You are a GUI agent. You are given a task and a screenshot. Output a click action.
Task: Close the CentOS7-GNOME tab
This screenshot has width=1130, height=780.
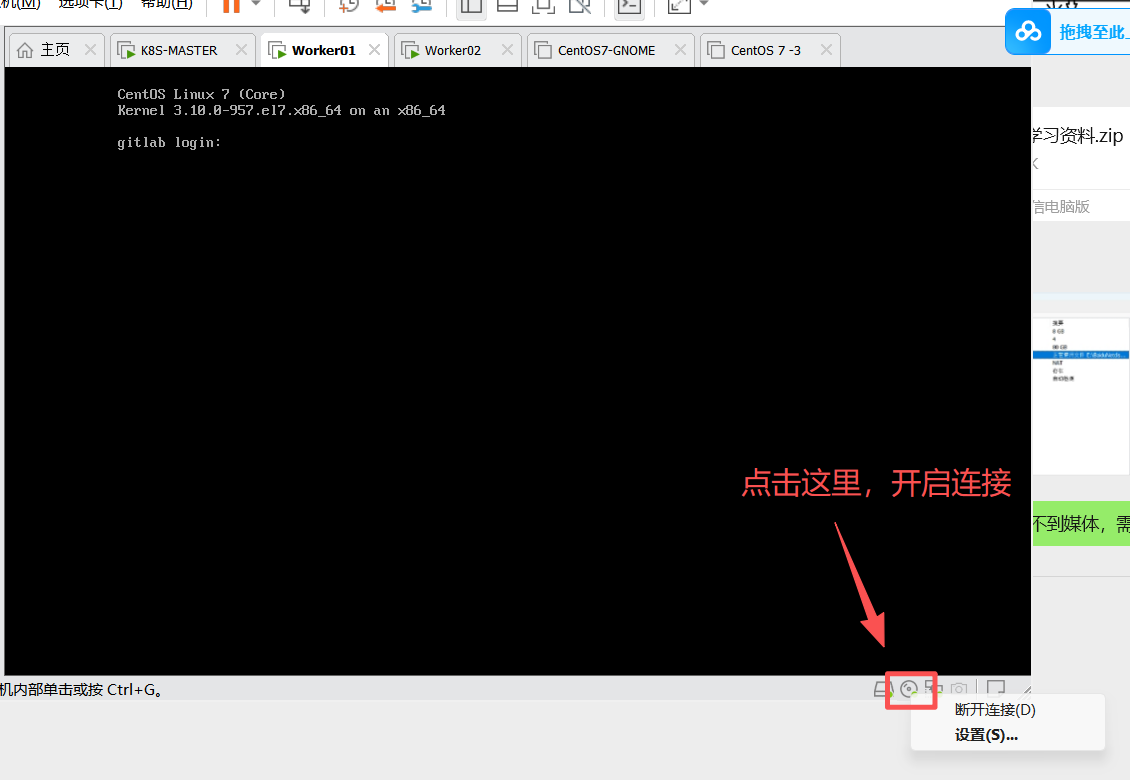[680, 50]
